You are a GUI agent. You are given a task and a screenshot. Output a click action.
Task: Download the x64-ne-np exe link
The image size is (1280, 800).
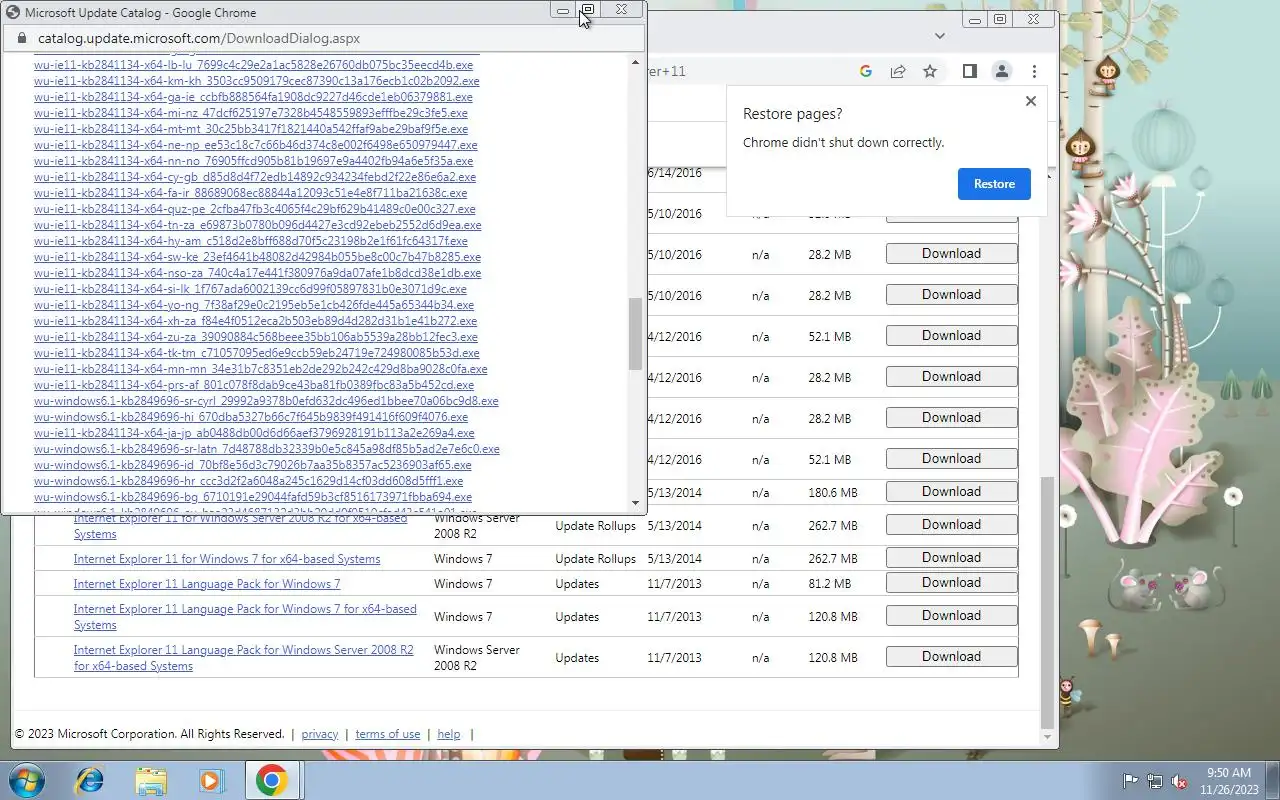(x=255, y=145)
